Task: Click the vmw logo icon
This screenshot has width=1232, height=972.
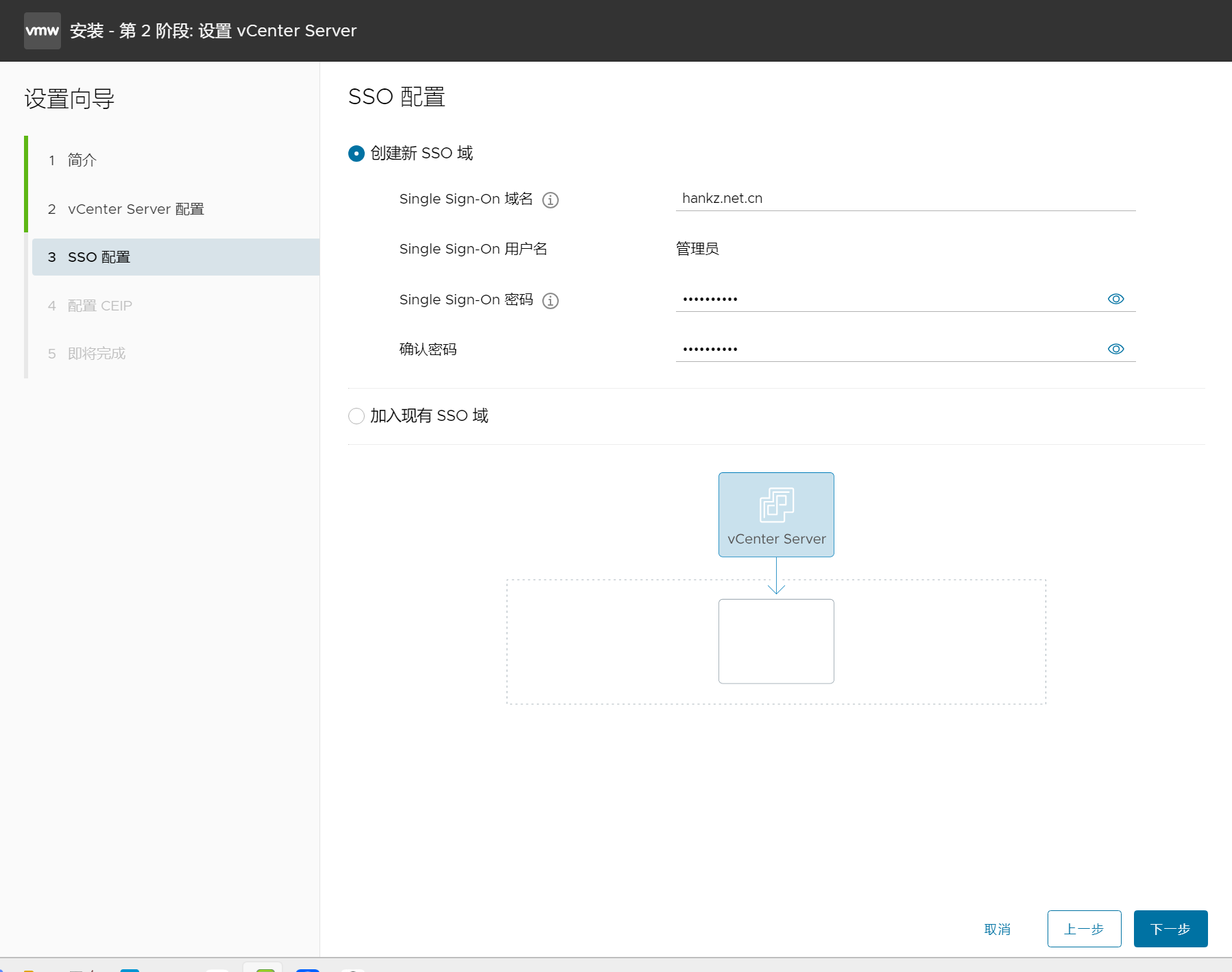Action: pyautogui.click(x=43, y=31)
